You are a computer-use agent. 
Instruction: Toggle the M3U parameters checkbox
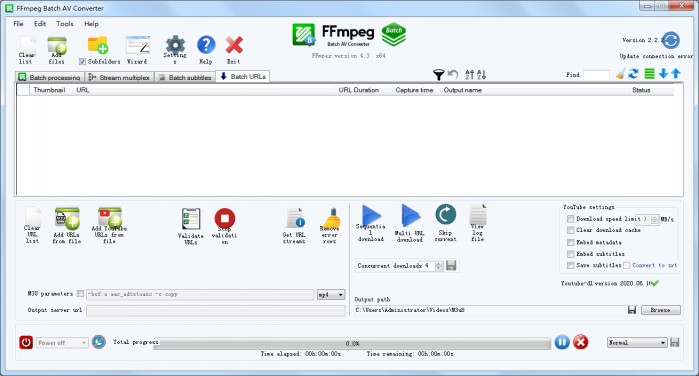pos(80,294)
